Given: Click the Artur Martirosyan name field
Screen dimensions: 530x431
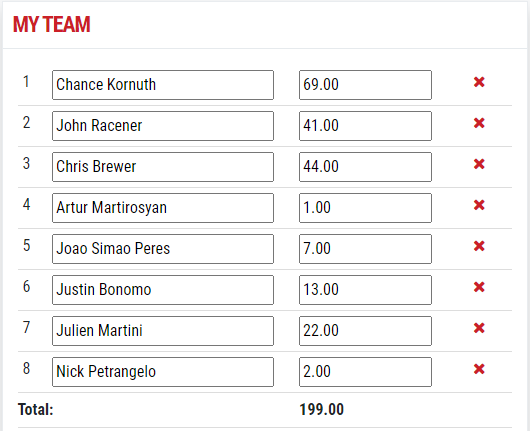Looking at the screenshot, I should pyautogui.click(x=163, y=208).
